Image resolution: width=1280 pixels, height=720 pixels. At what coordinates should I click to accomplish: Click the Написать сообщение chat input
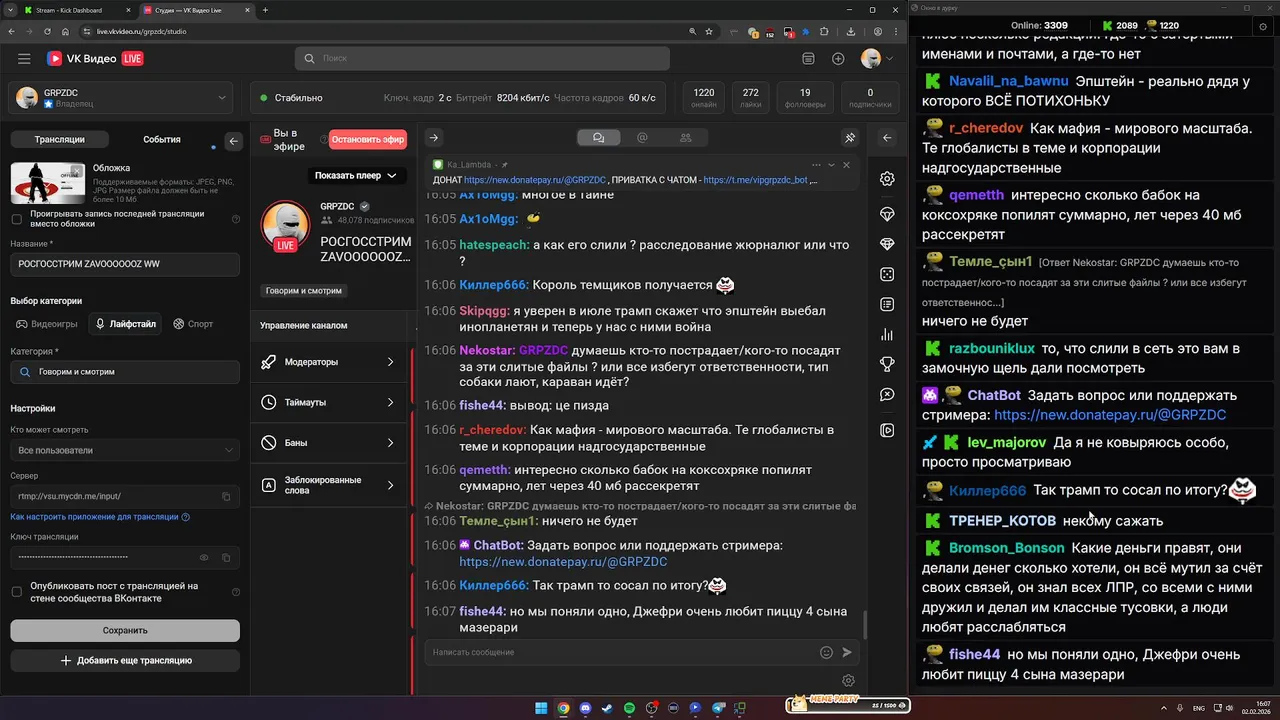coord(620,652)
